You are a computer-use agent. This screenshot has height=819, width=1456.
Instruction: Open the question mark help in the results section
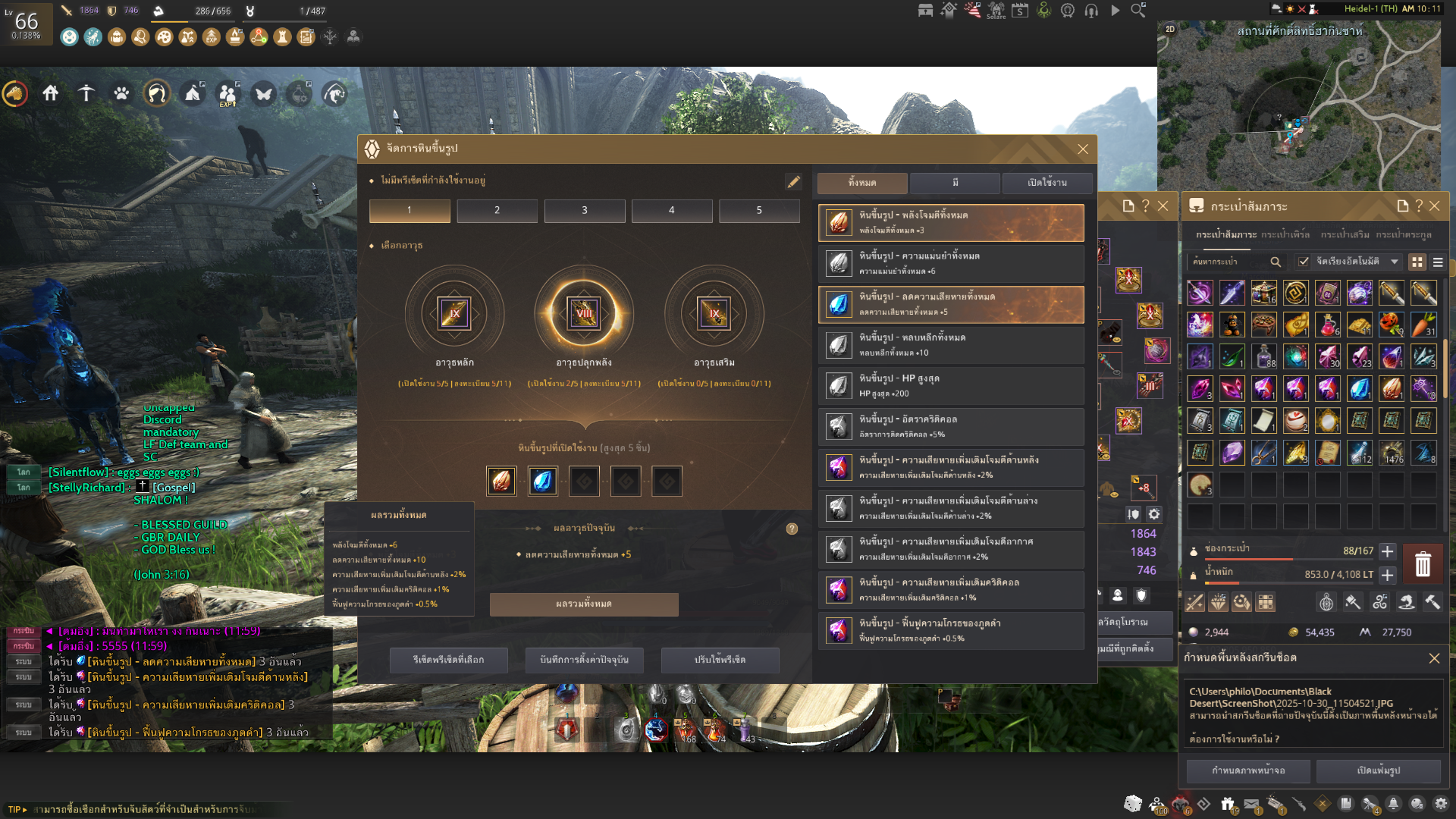click(792, 529)
